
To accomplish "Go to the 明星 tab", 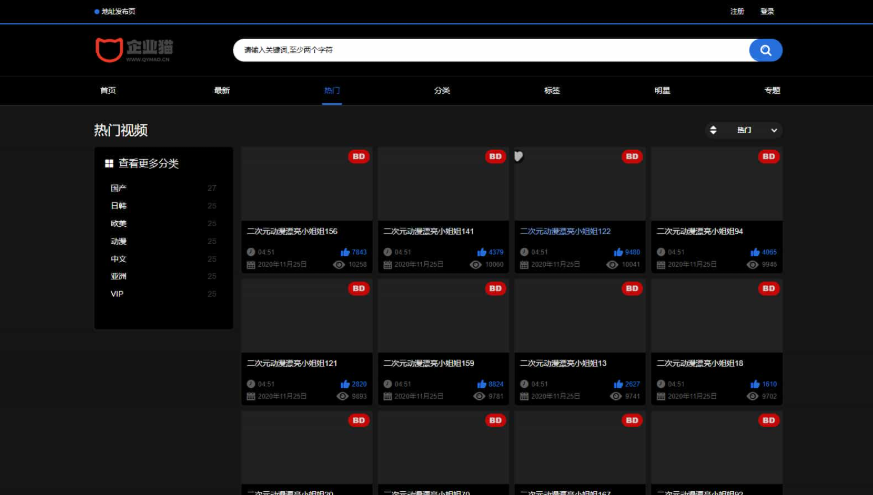I will click(x=662, y=90).
